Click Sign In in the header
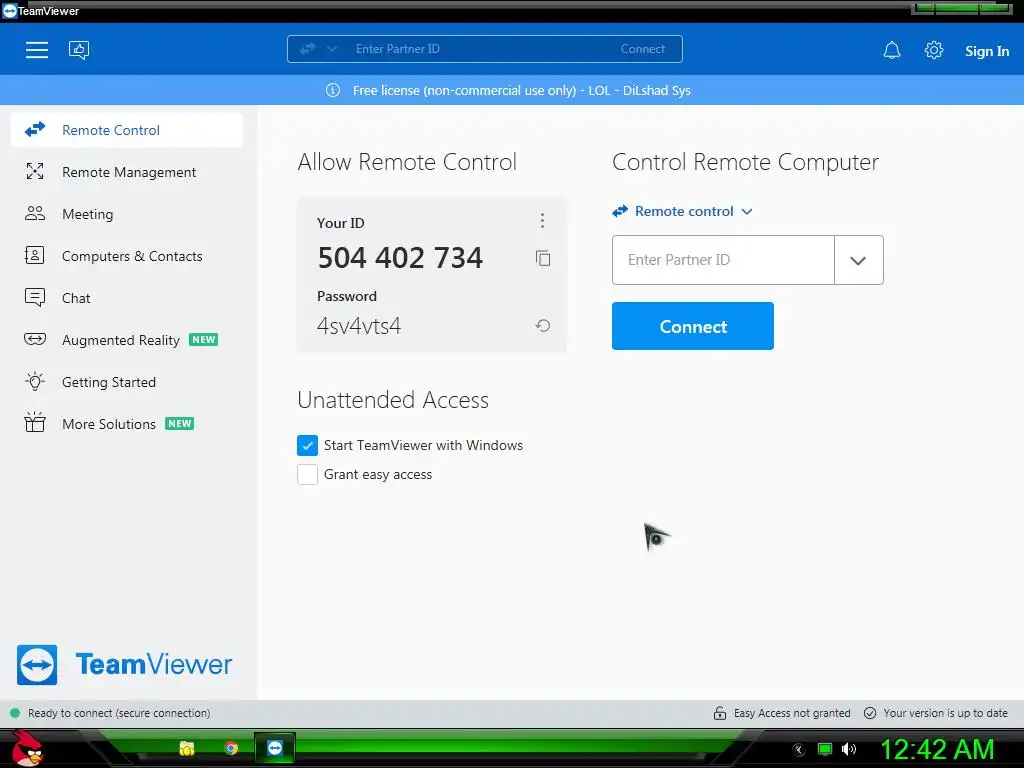Screen dimensions: 1024x768 [987, 51]
